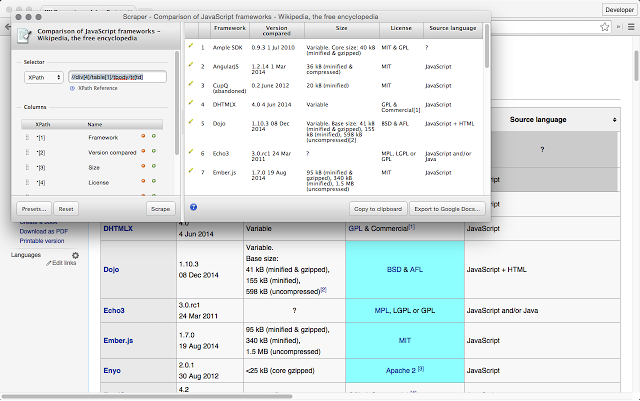Viewport: 640px width, 401px height.
Task: Open the Enyo link in the Wikipedia table
Action: pyautogui.click(x=112, y=370)
